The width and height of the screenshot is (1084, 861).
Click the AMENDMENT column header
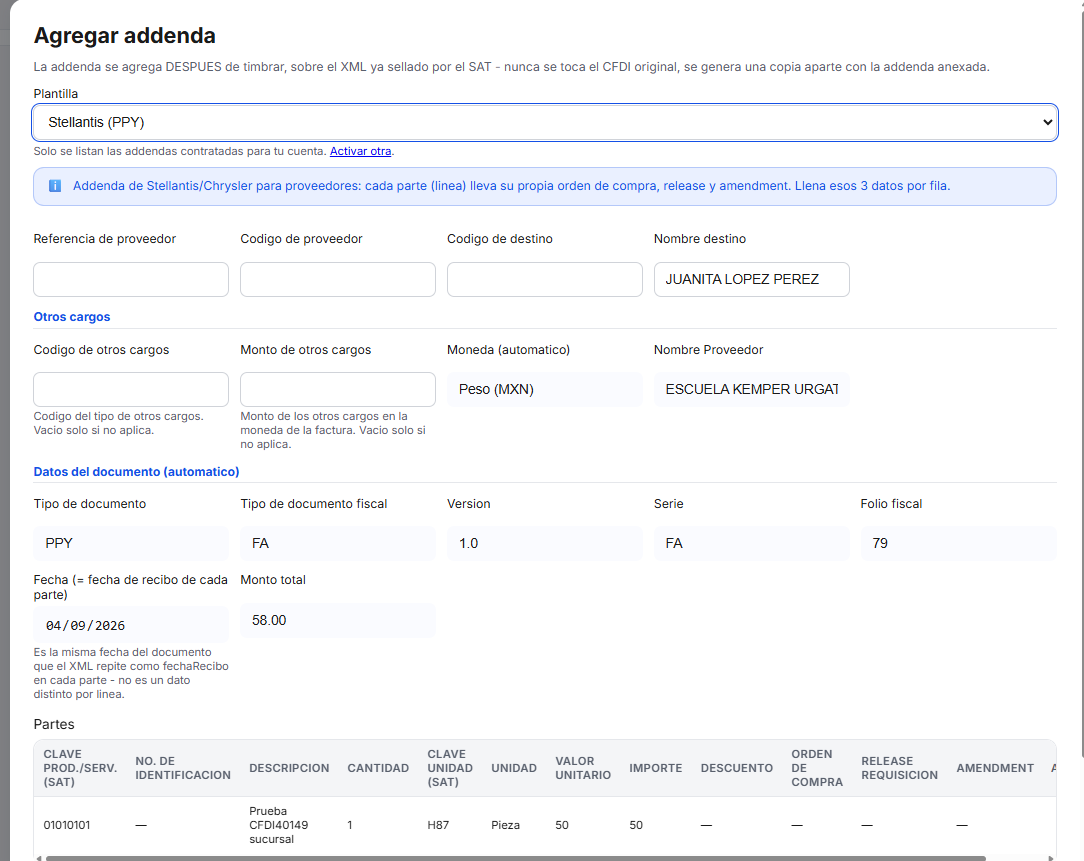[x=995, y=768]
